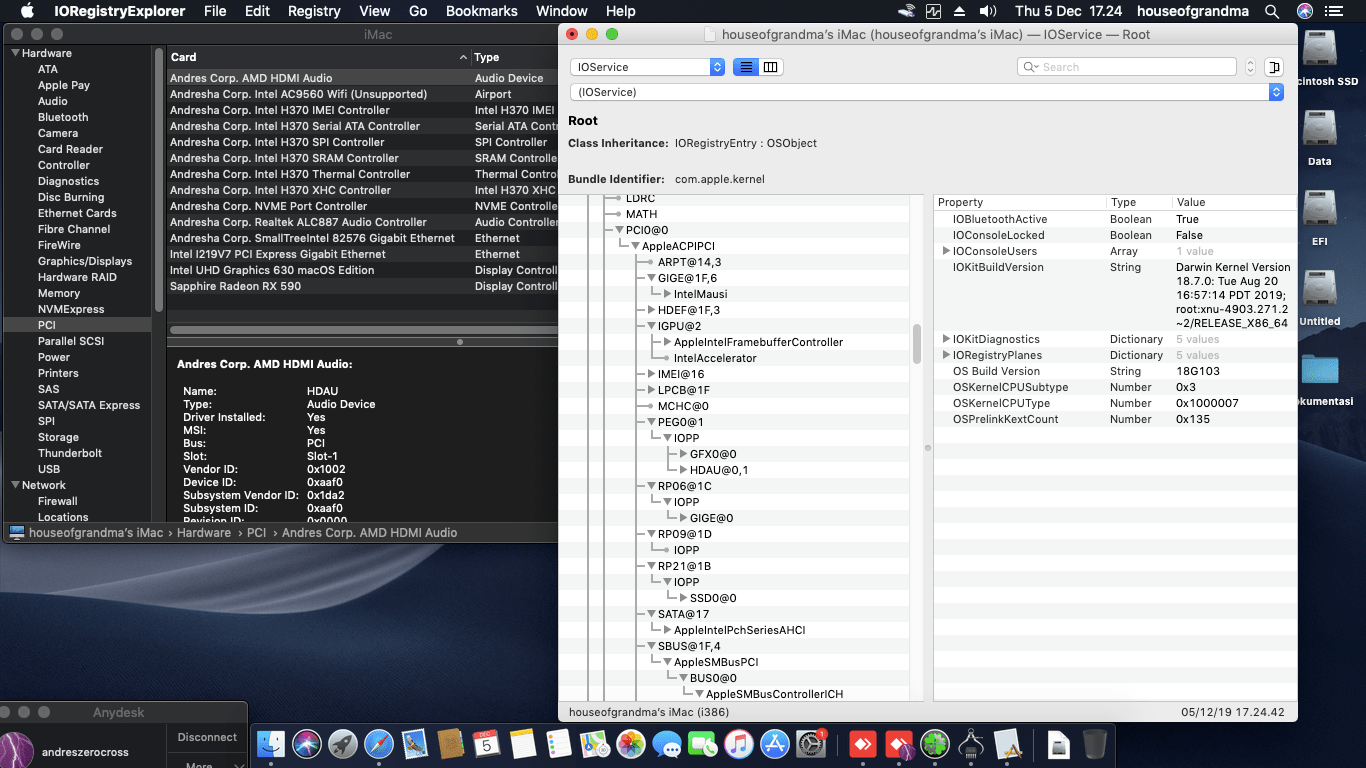Switch to column browser view in IORegistryExplorer

tap(771, 67)
